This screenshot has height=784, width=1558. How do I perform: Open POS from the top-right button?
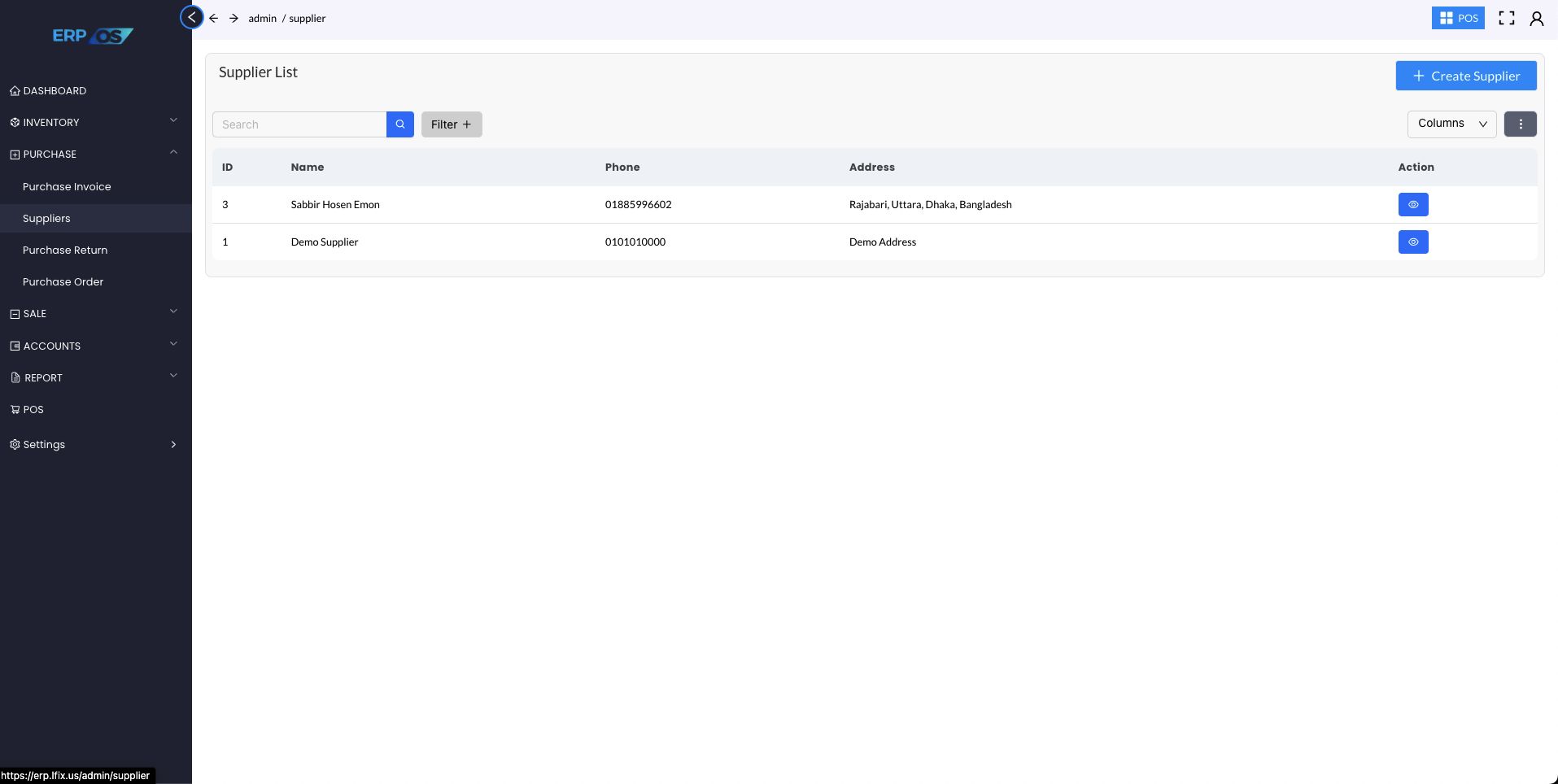1457,18
